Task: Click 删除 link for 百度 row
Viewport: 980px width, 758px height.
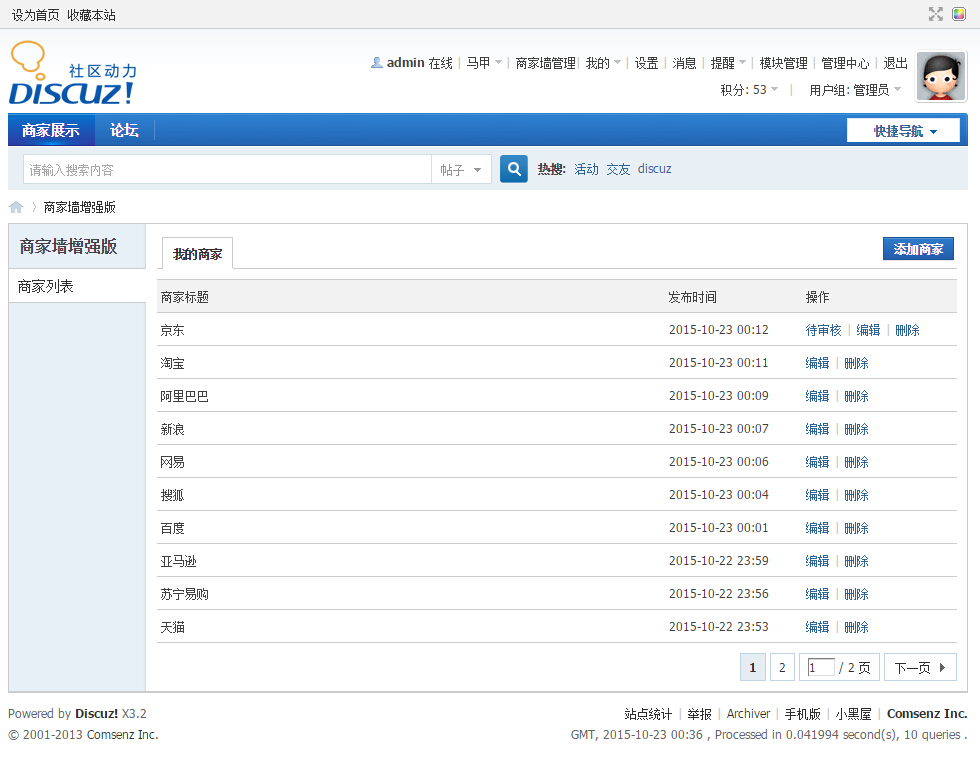Action: pos(856,528)
